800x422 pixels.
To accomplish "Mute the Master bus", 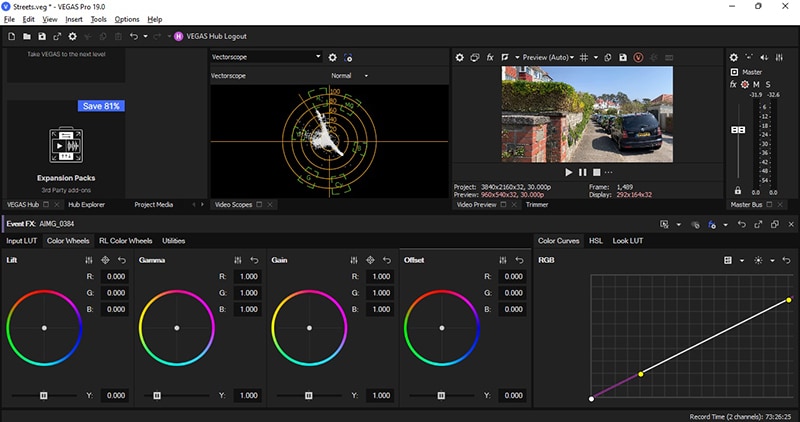I will tap(756, 85).
